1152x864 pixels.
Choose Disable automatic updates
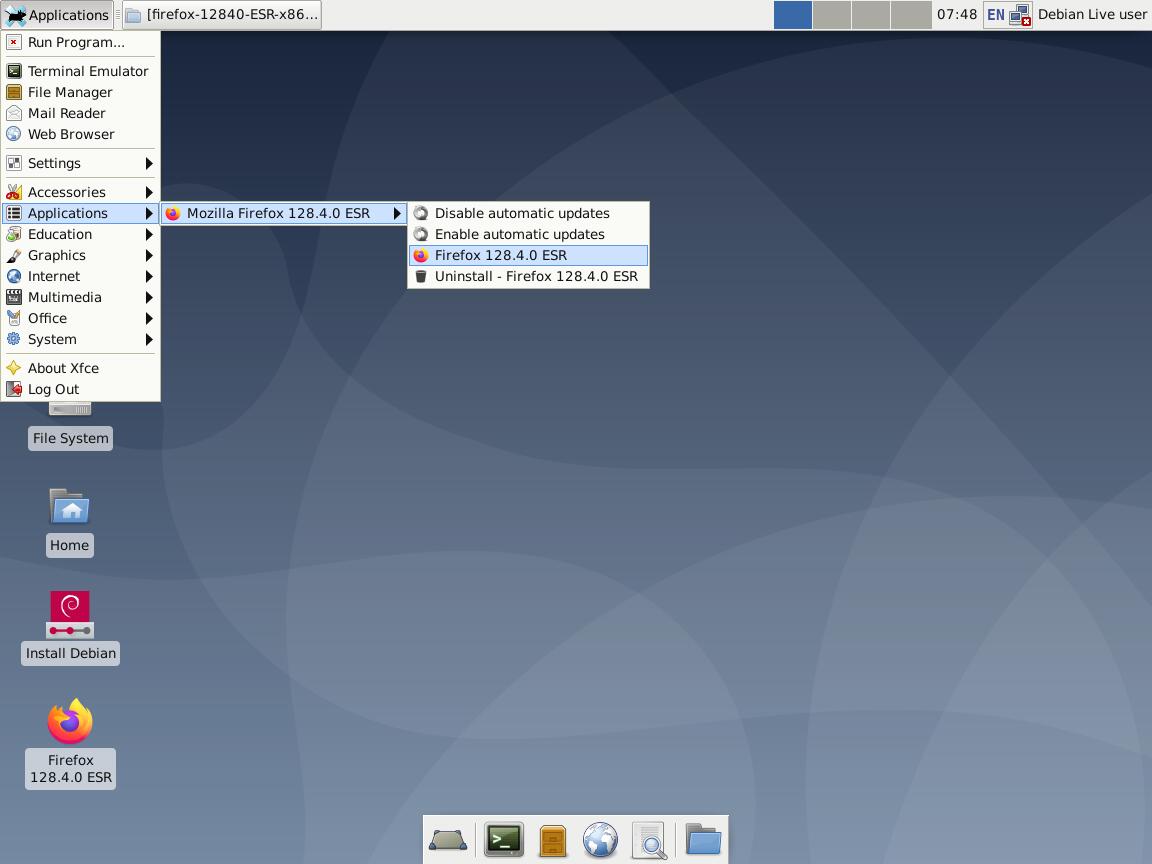528,213
